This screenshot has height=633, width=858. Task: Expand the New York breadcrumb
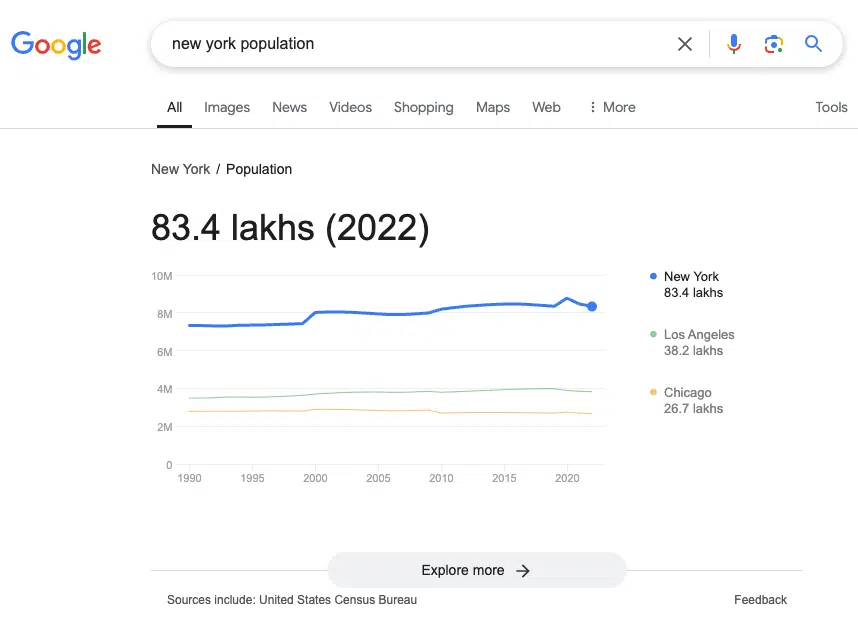tap(180, 169)
